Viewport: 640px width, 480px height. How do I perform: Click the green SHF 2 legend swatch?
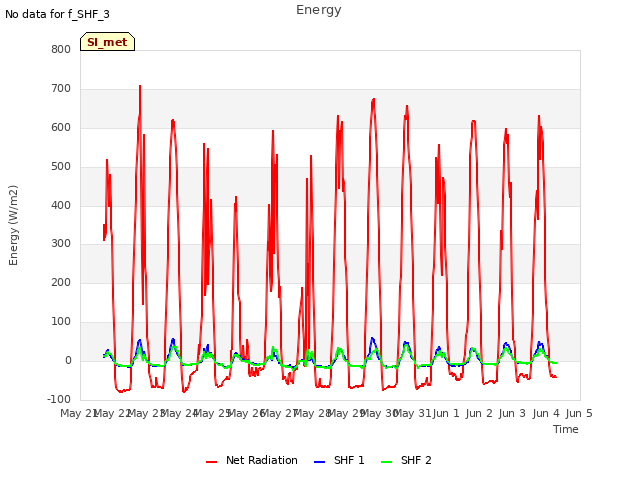point(387,462)
